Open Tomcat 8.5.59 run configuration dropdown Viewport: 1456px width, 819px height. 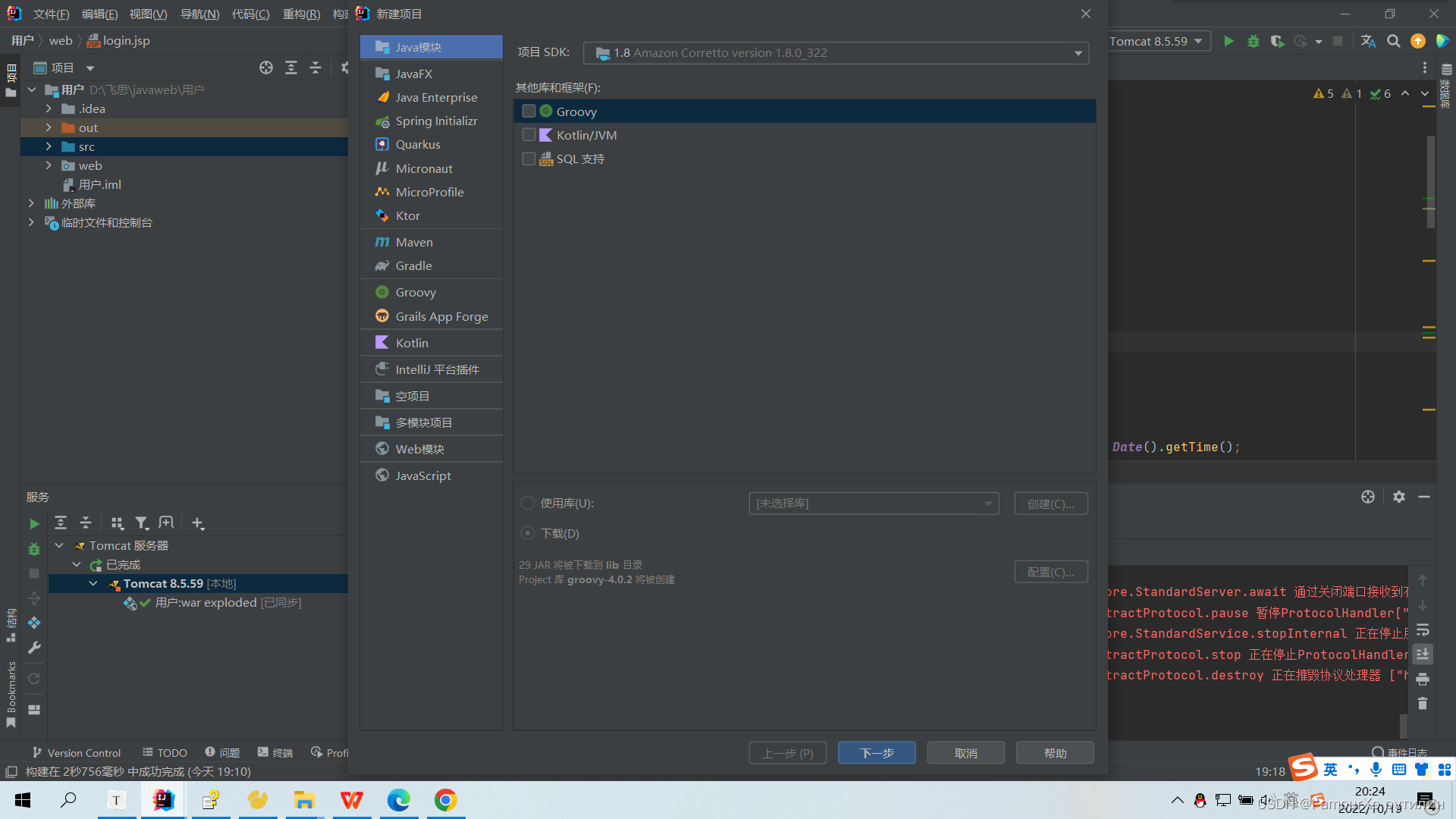pos(1155,41)
